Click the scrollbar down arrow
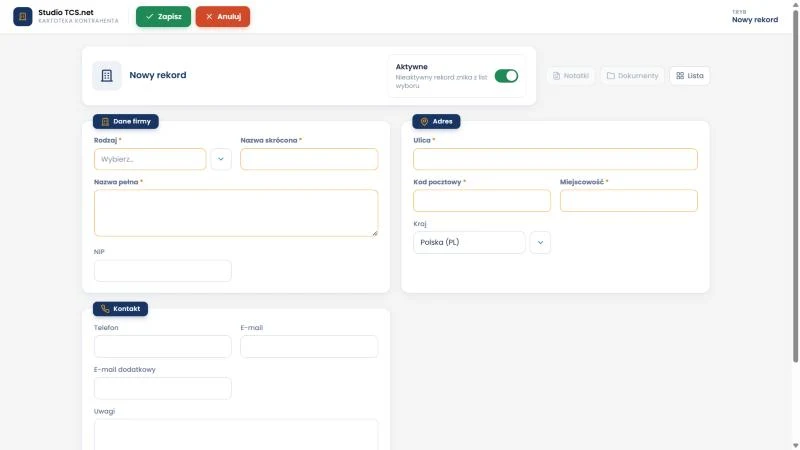The height and width of the screenshot is (450, 800). coord(795,446)
